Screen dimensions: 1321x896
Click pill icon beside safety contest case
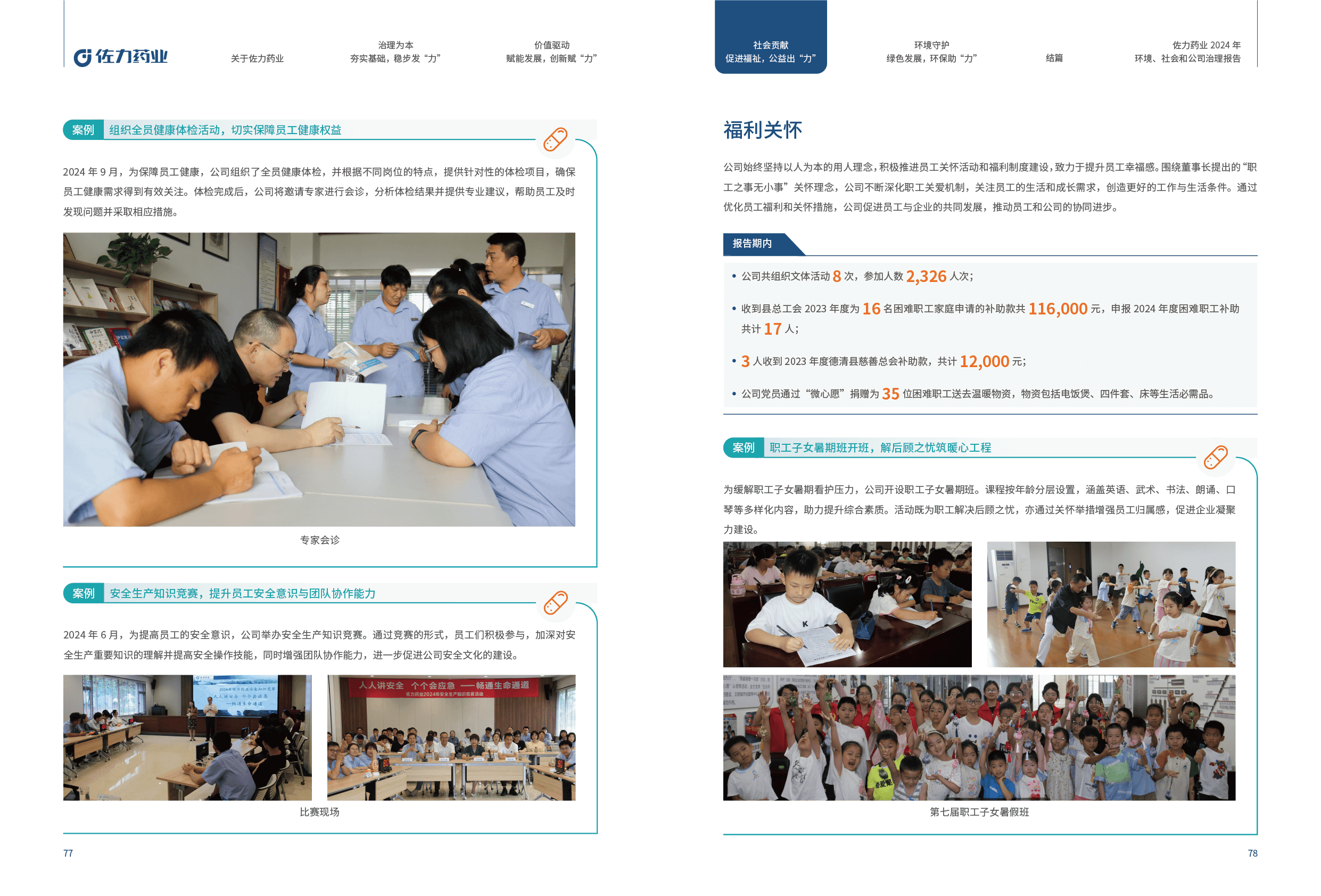(555, 603)
